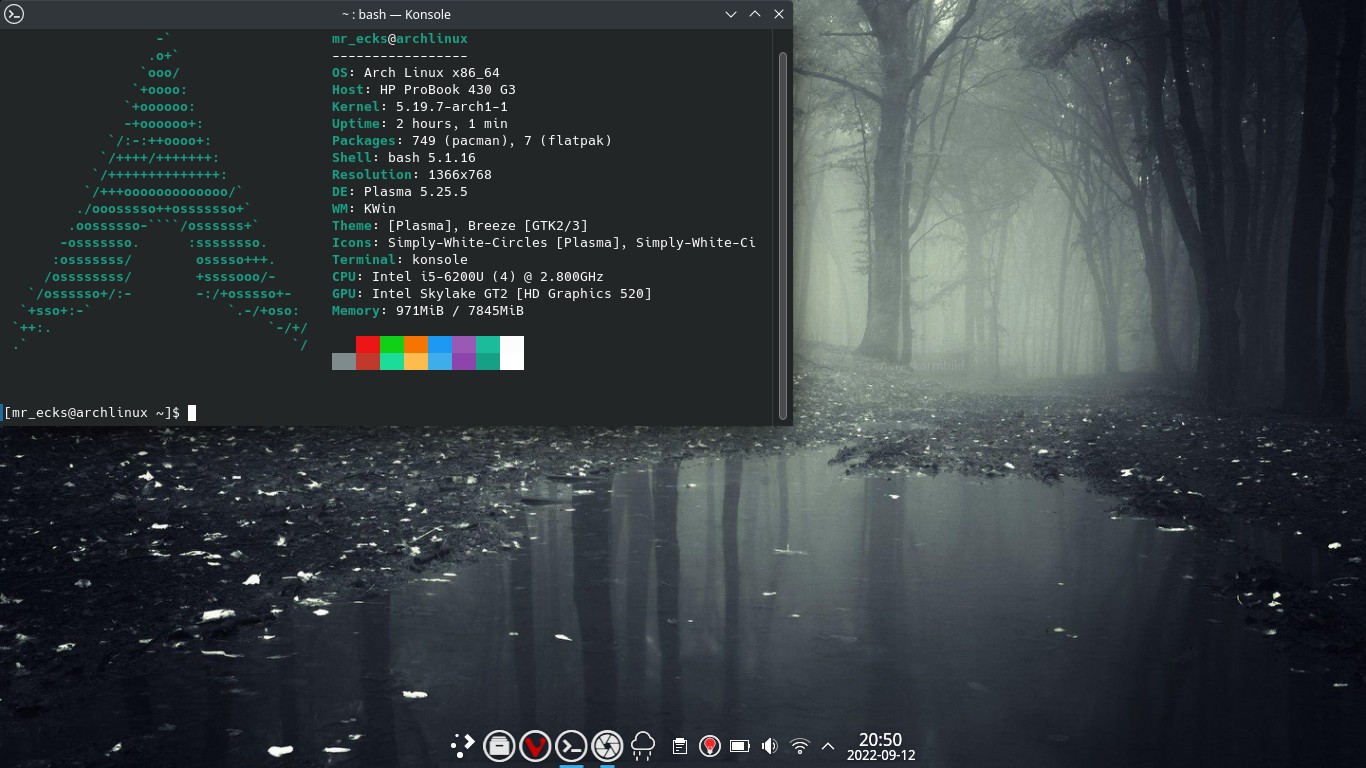The height and width of the screenshot is (768, 1366).
Task: Expand the hidden system tray icons arrow
Action: click(828, 746)
